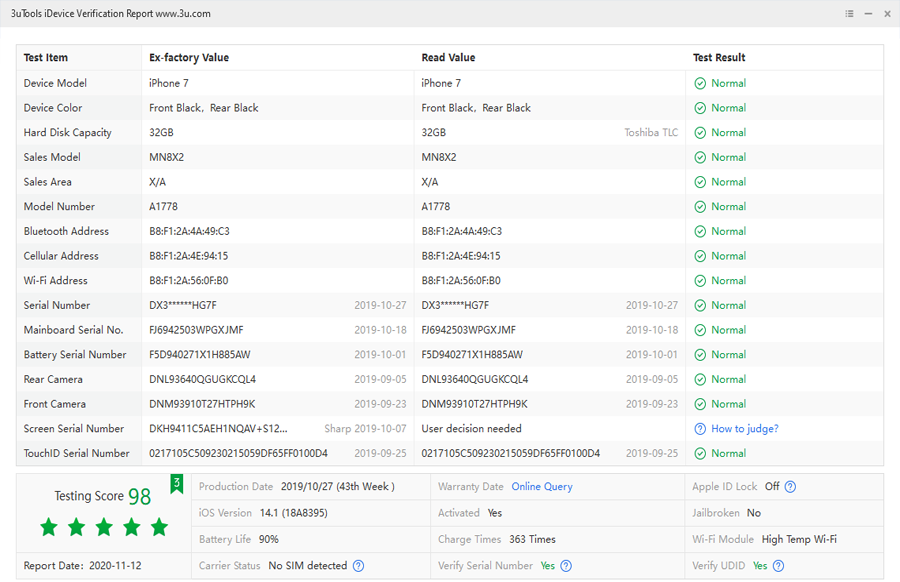Click the green 3u bookmark badge
This screenshot has height=582, width=900.
[x=177, y=484]
